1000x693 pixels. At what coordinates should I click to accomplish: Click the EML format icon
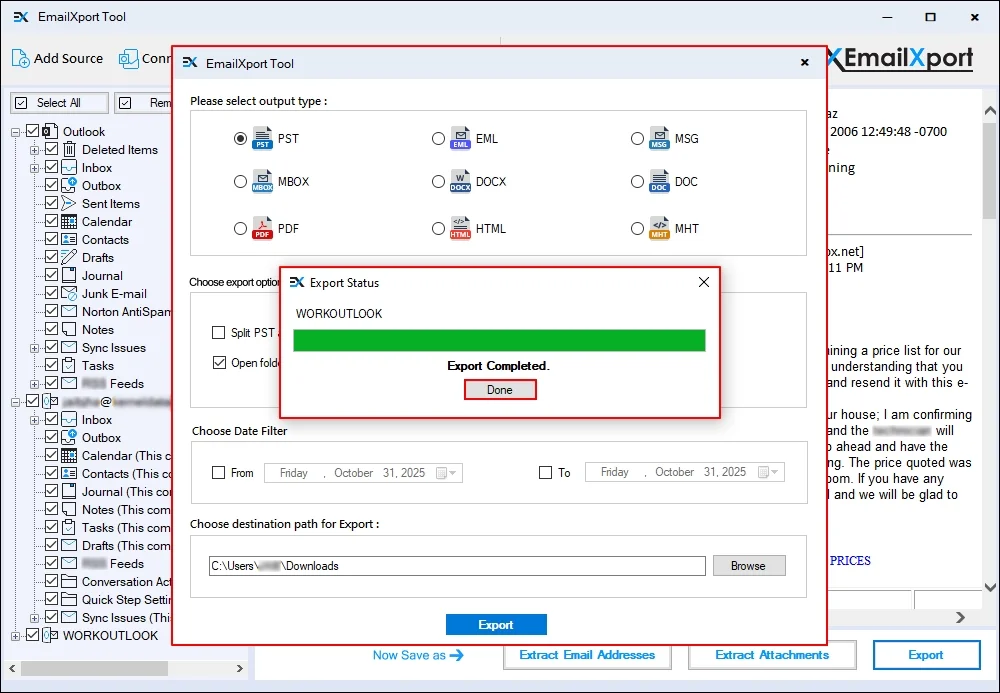coord(461,138)
